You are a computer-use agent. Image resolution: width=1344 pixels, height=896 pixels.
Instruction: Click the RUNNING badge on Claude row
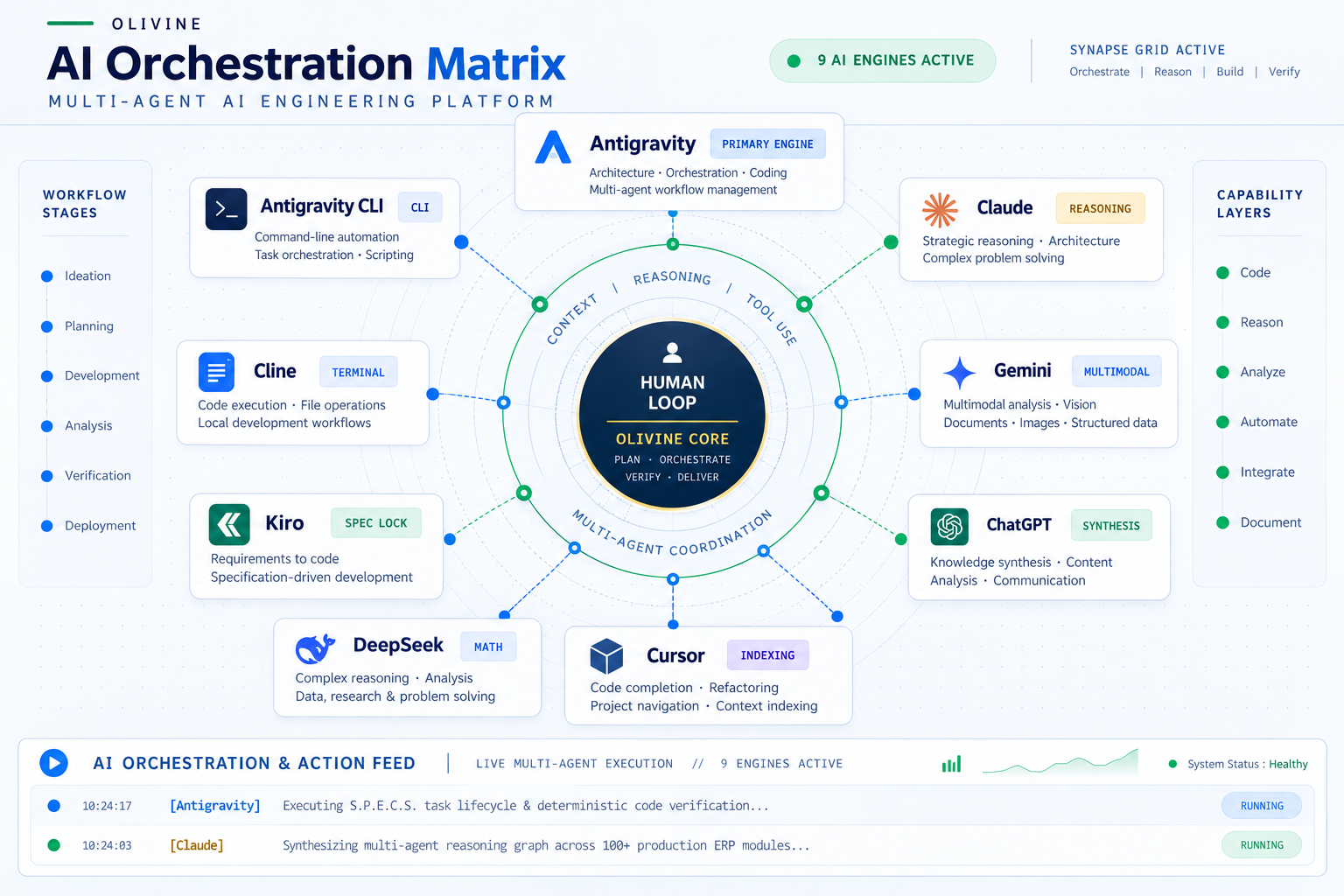pyautogui.click(x=1262, y=845)
